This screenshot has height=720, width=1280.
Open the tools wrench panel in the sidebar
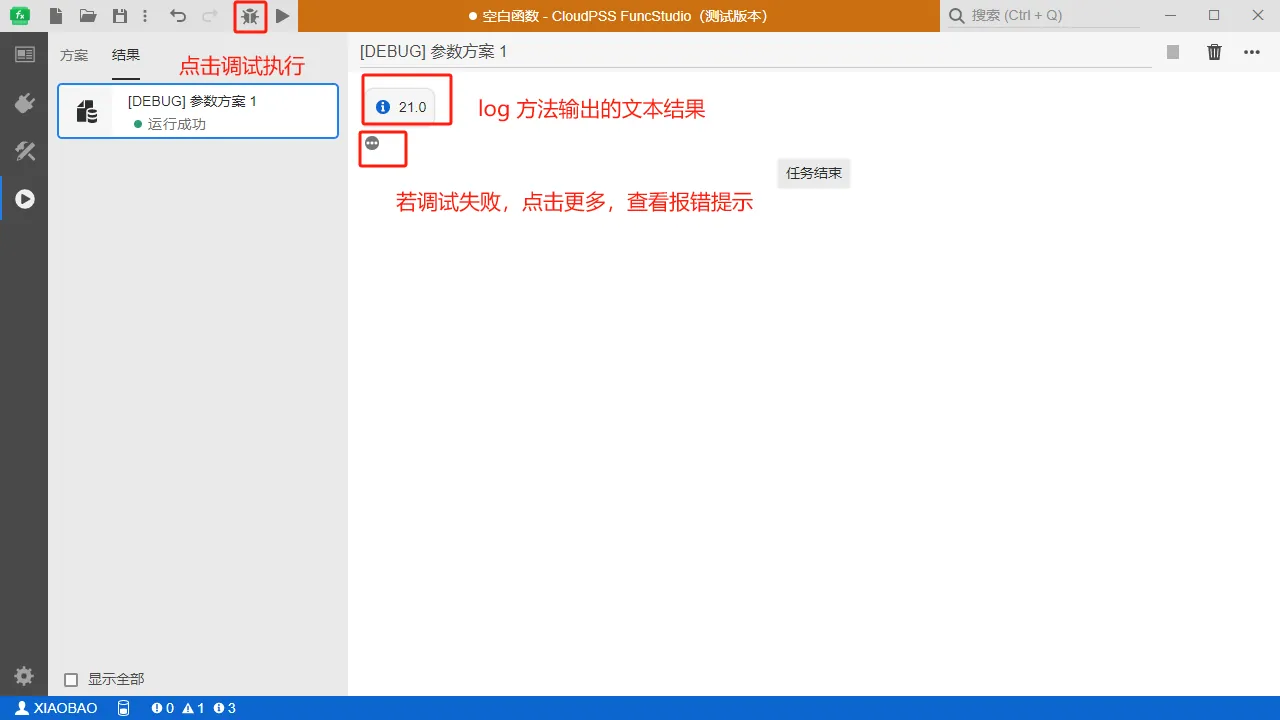click(x=24, y=151)
